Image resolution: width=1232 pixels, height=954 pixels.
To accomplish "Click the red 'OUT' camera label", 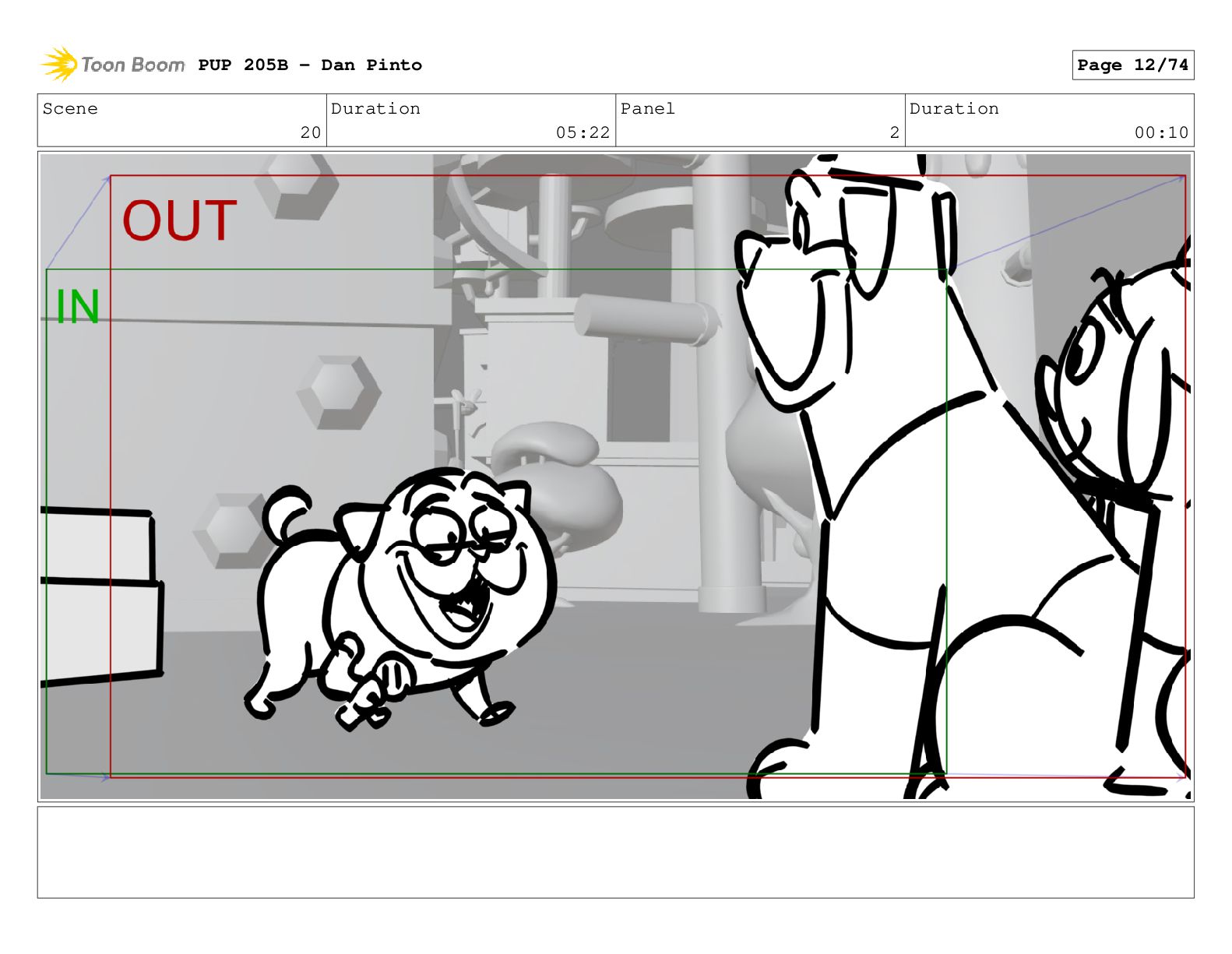I will click(179, 221).
